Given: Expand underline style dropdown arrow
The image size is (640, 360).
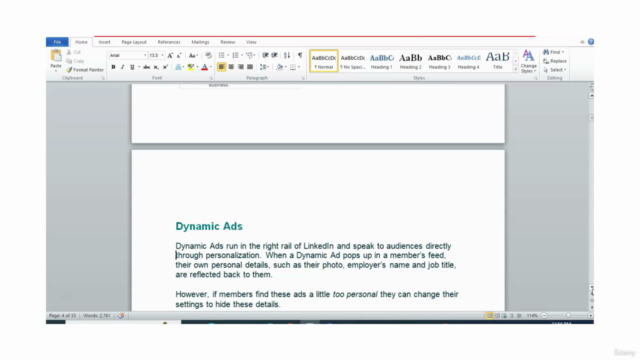Looking at the screenshot, I should [139, 67].
